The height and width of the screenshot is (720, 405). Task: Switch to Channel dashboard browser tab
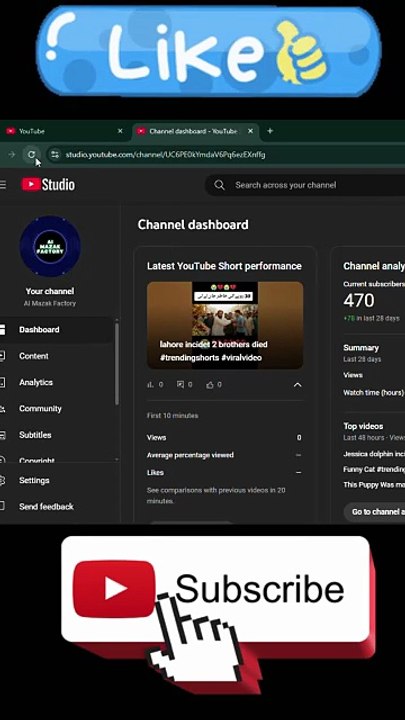coord(195,131)
